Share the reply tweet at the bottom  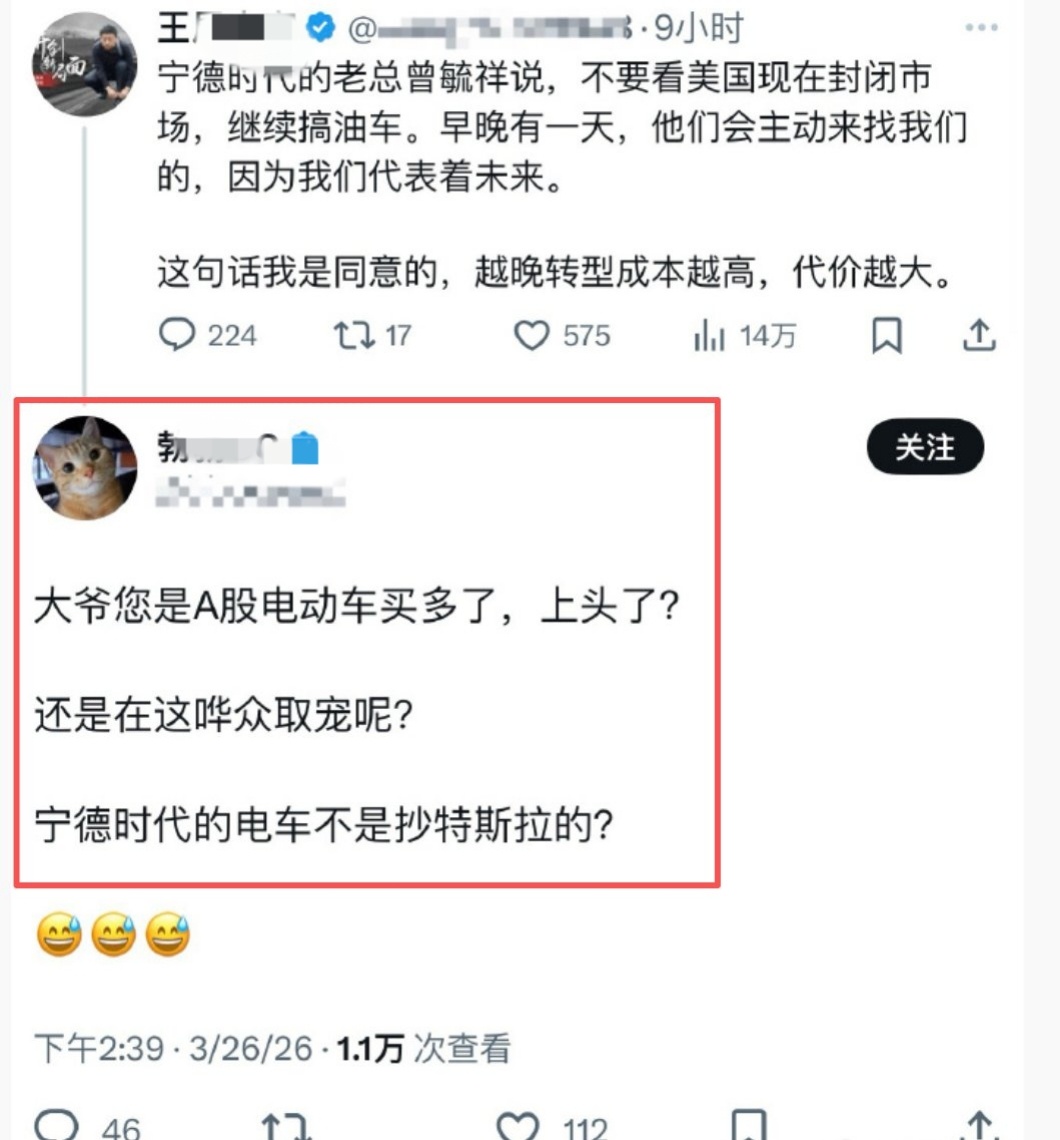click(979, 1125)
